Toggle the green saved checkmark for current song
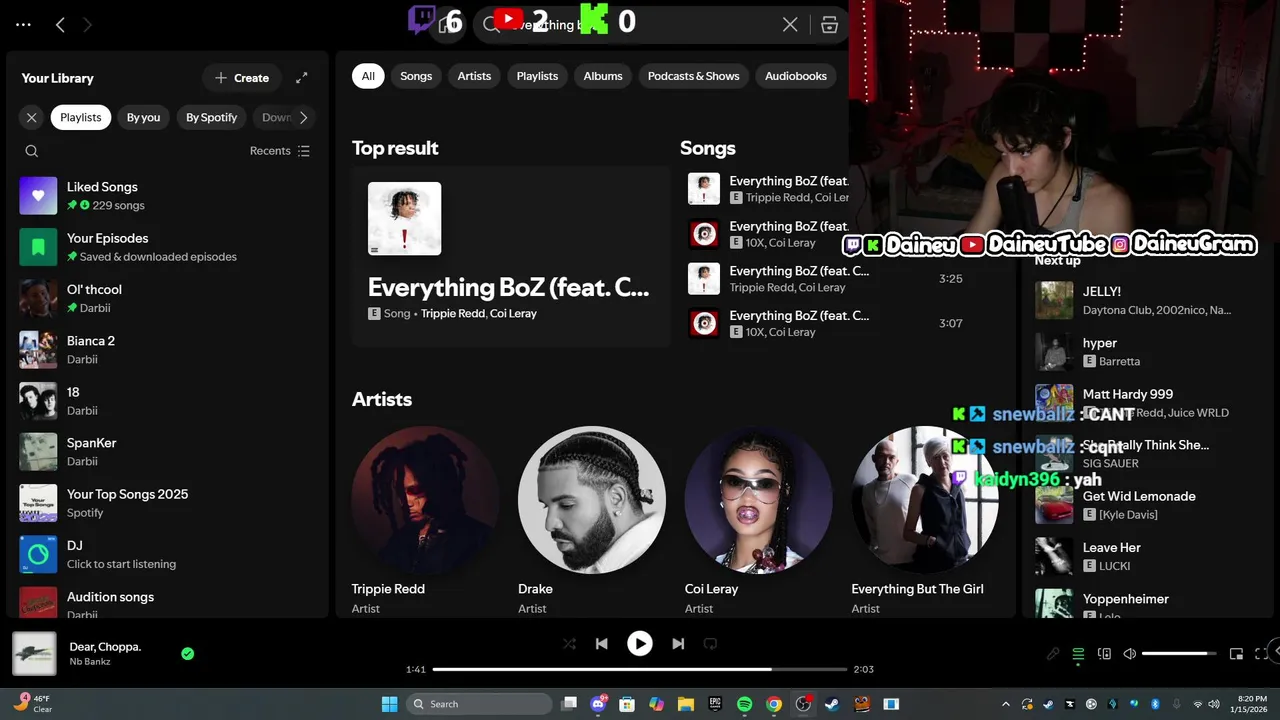This screenshot has width=1280, height=720. [x=187, y=654]
